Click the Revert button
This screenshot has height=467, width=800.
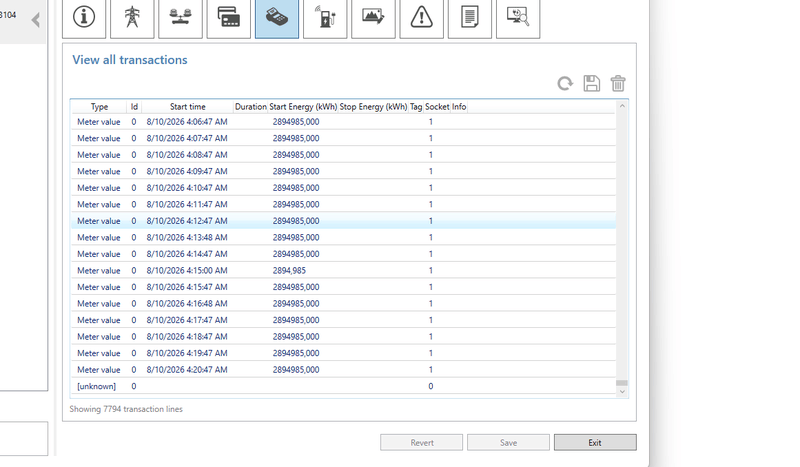click(421, 443)
